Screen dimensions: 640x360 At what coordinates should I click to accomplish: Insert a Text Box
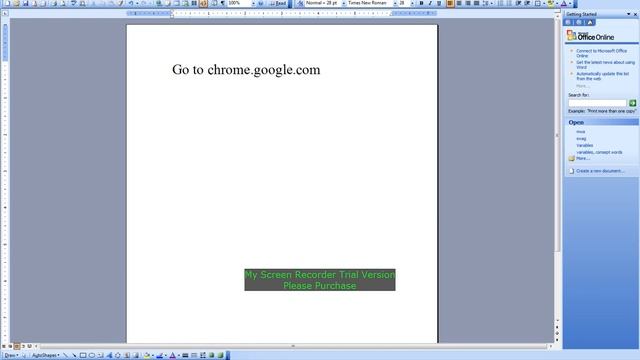pyautogui.click(x=100, y=356)
